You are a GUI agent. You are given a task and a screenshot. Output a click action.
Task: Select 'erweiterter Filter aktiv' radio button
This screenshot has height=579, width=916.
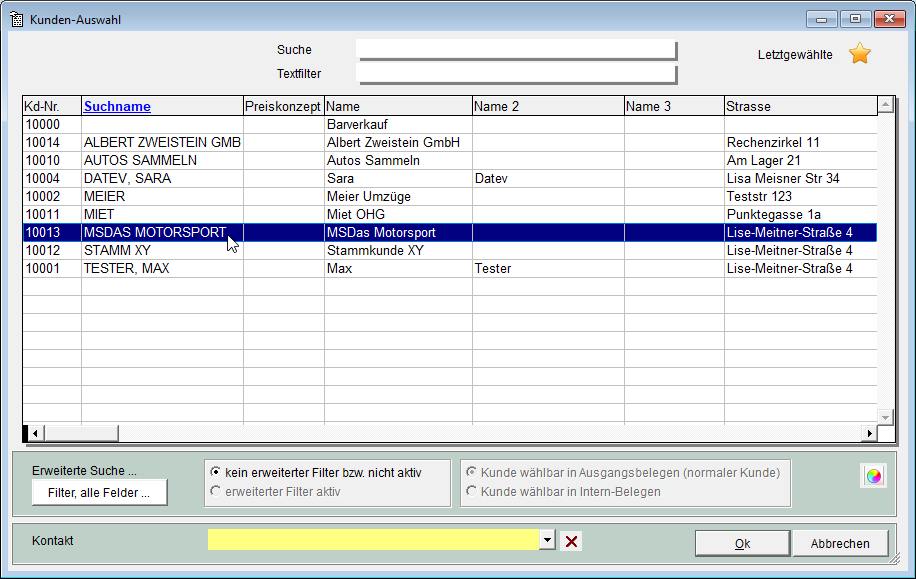tap(216, 491)
